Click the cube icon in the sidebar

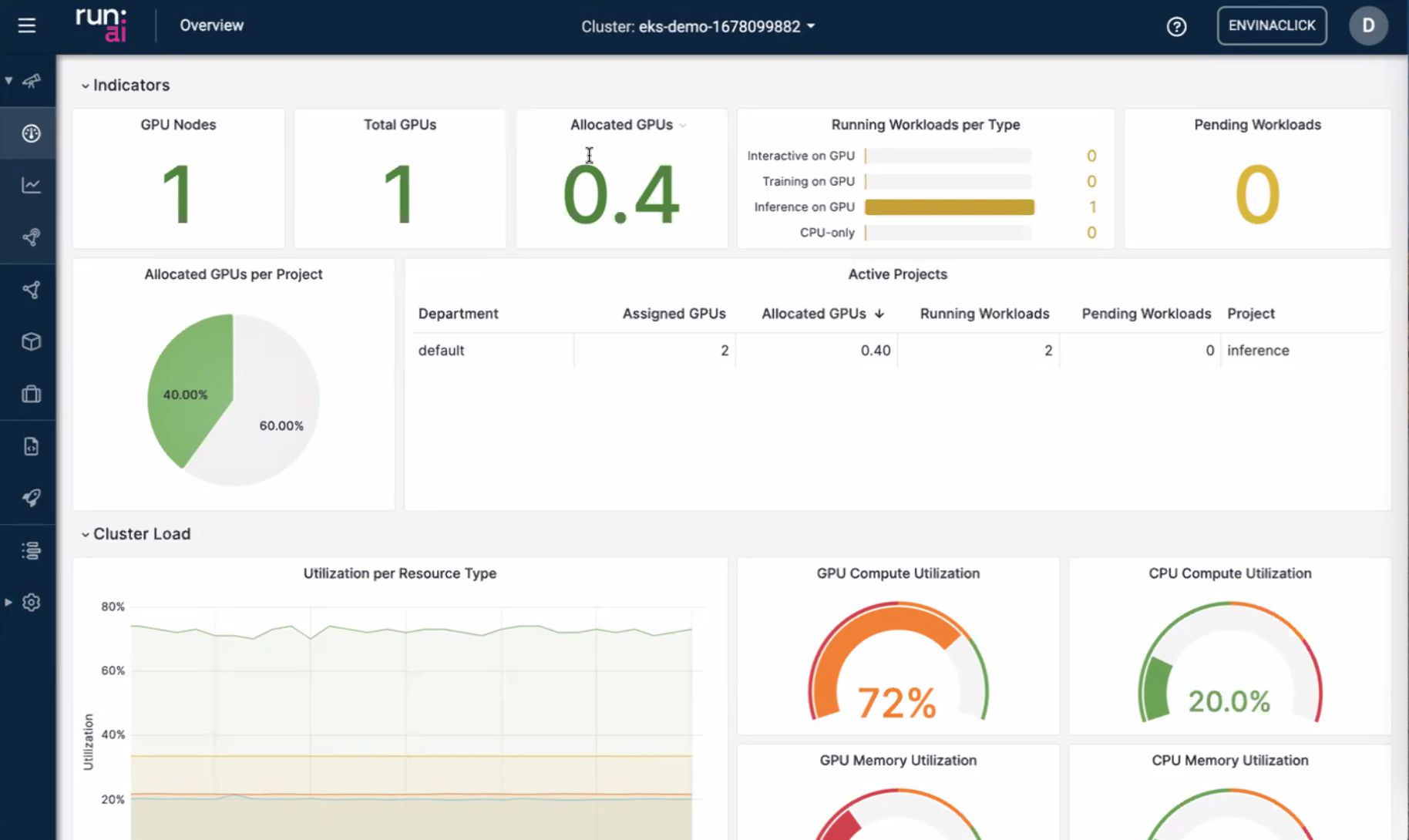31,341
